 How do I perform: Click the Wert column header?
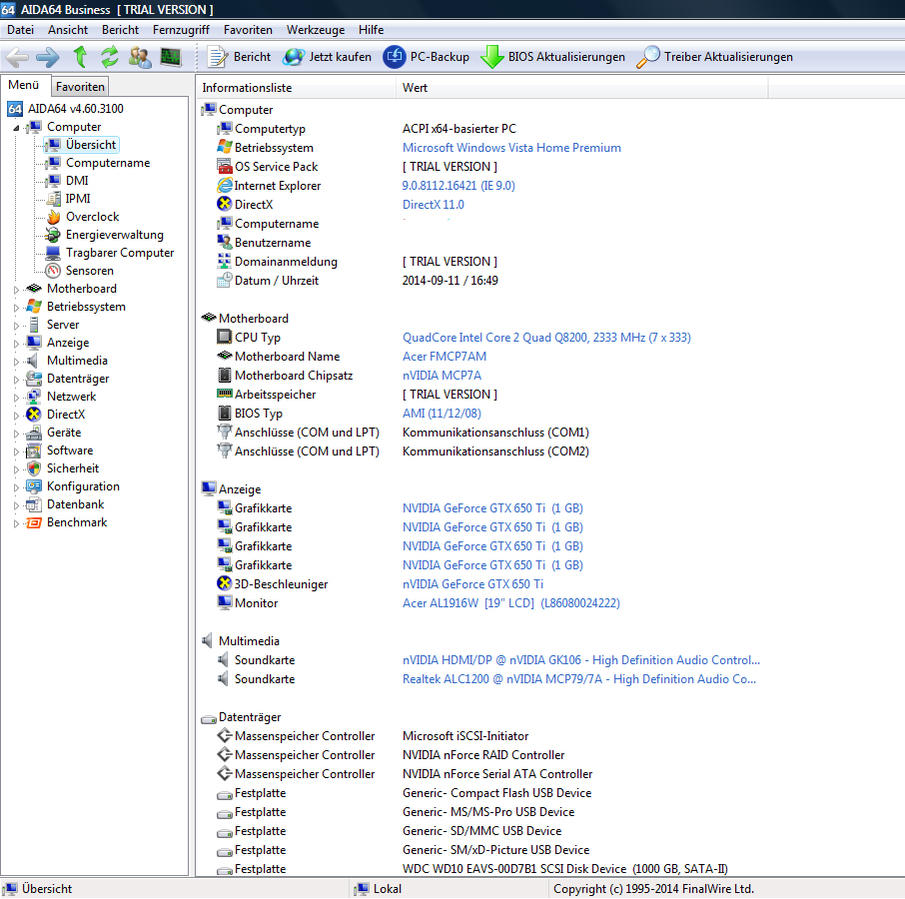[x=582, y=88]
